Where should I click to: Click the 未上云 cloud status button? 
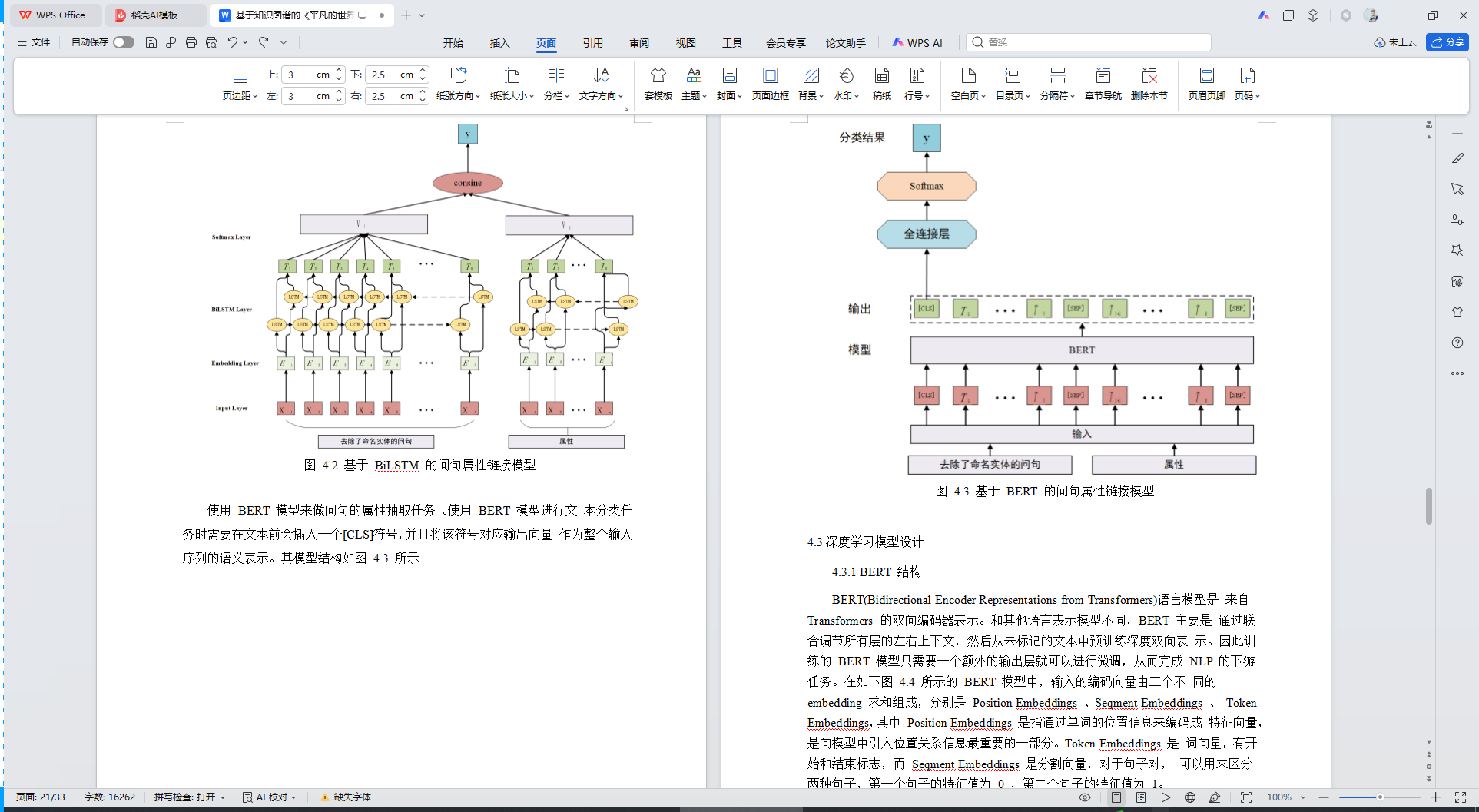click(x=1395, y=42)
